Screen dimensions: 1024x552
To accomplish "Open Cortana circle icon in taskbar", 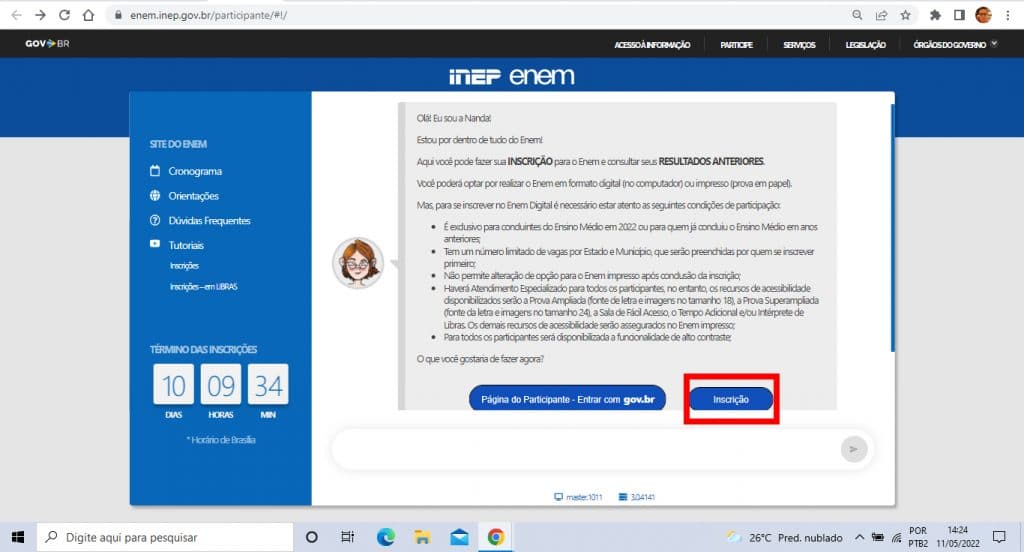I will (x=312, y=537).
